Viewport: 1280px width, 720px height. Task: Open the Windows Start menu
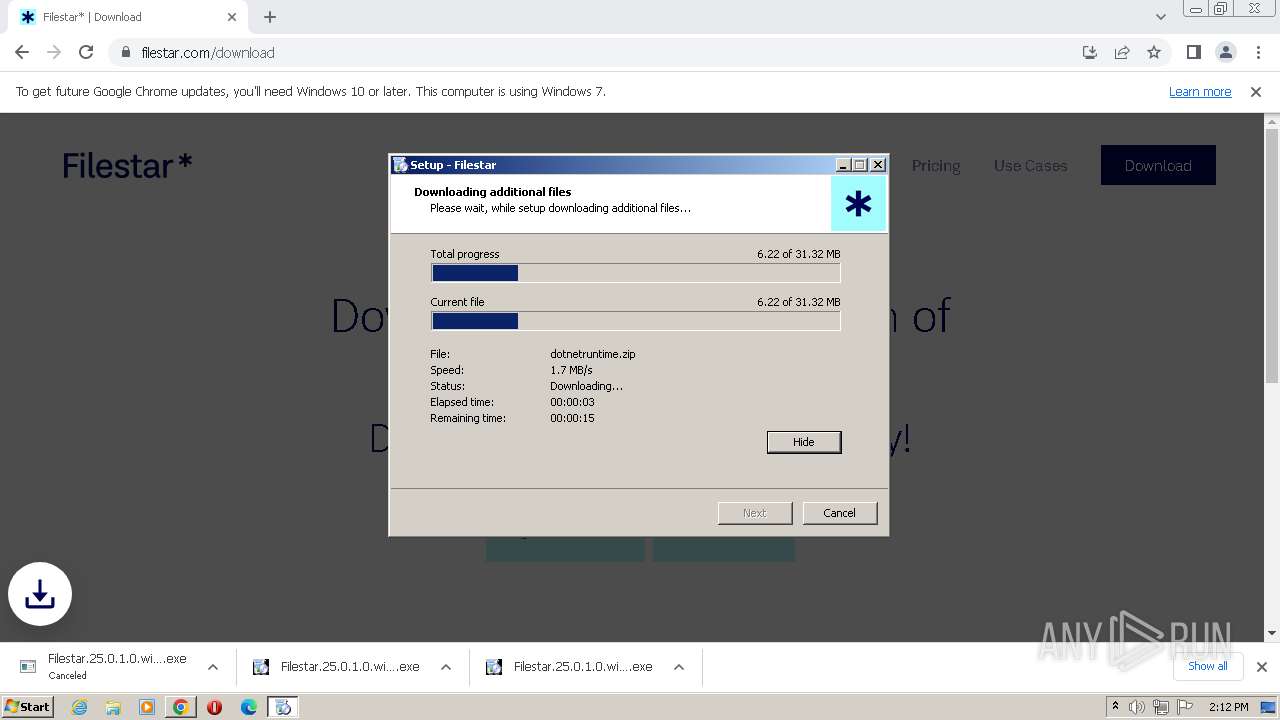28,707
